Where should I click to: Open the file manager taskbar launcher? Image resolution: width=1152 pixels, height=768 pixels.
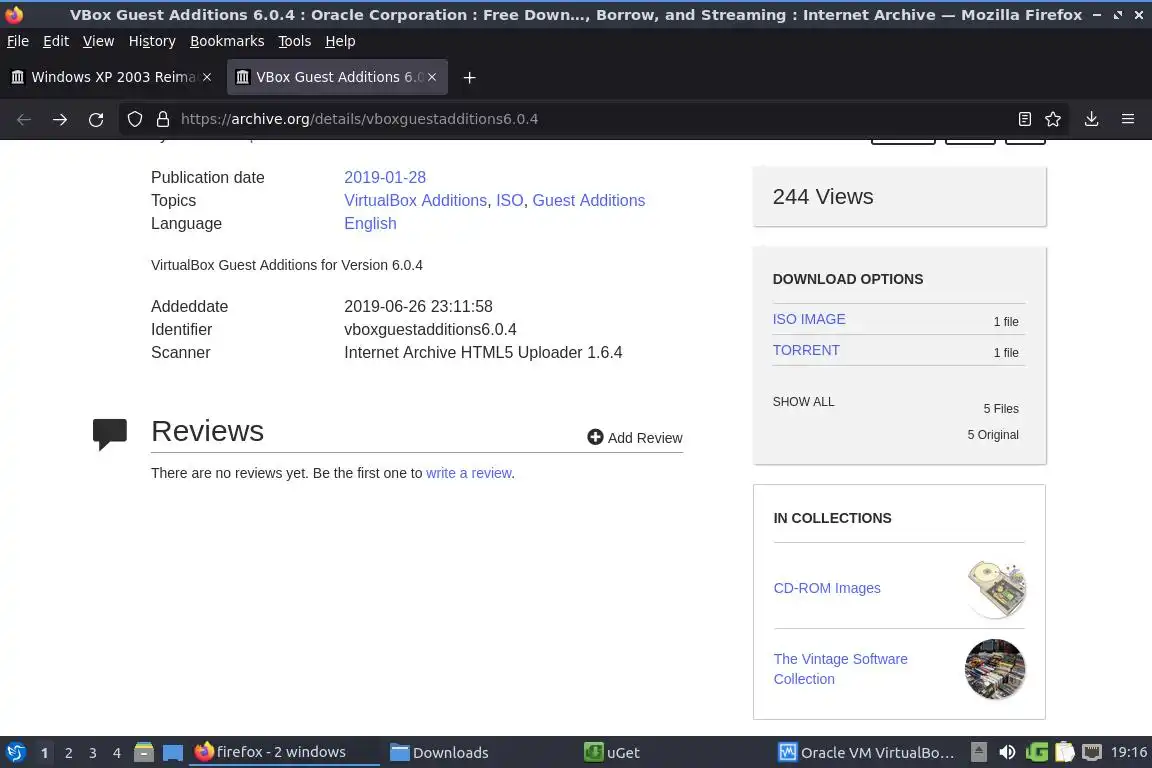click(x=144, y=752)
